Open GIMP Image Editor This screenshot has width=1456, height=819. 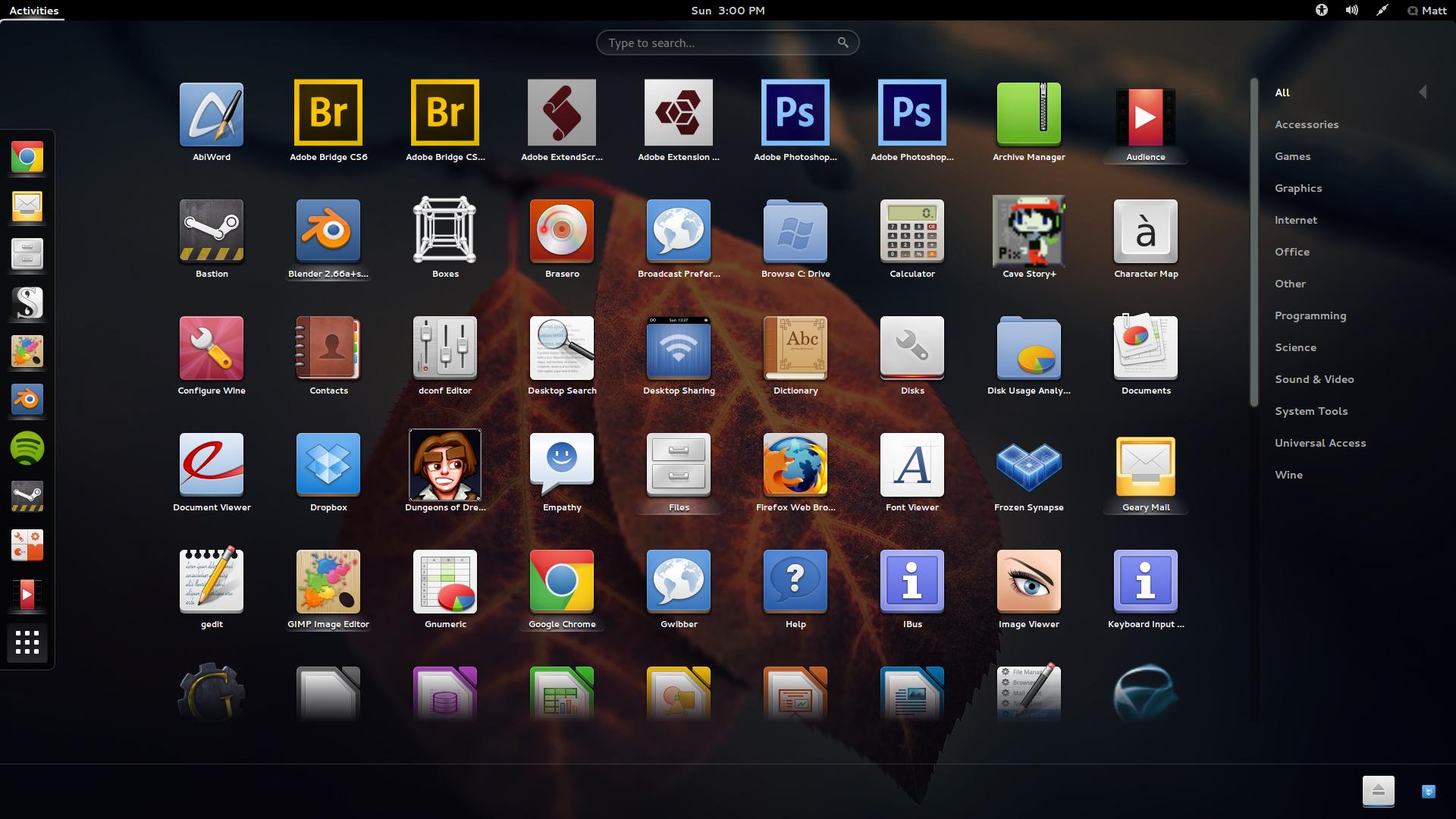point(328,581)
